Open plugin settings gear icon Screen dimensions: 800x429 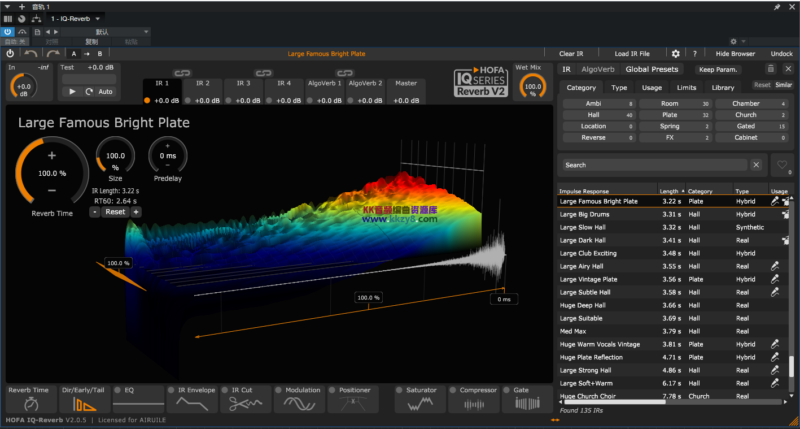[675, 53]
